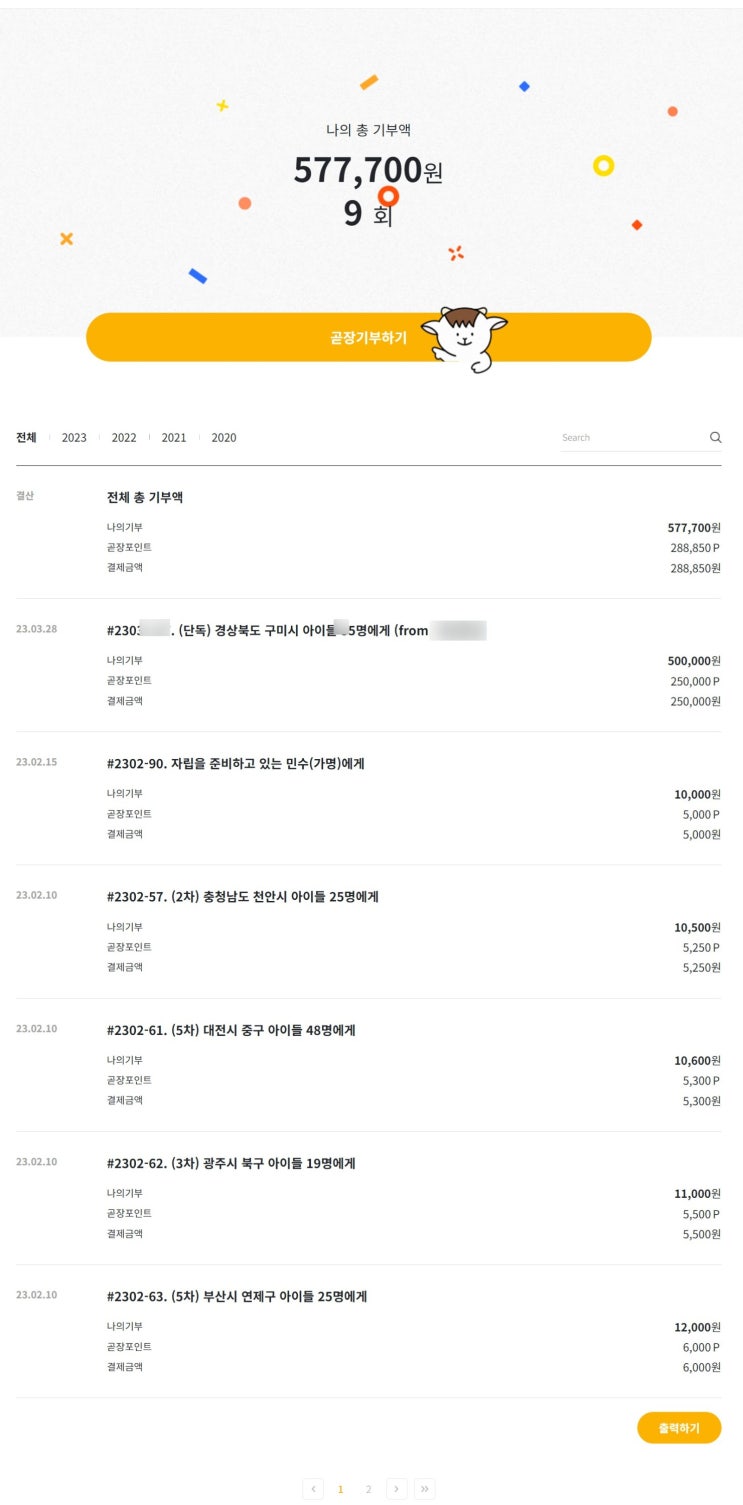Open page 2 in pagination
The height and width of the screenshot is (1505, 743).
click(x=368, y=1489)
